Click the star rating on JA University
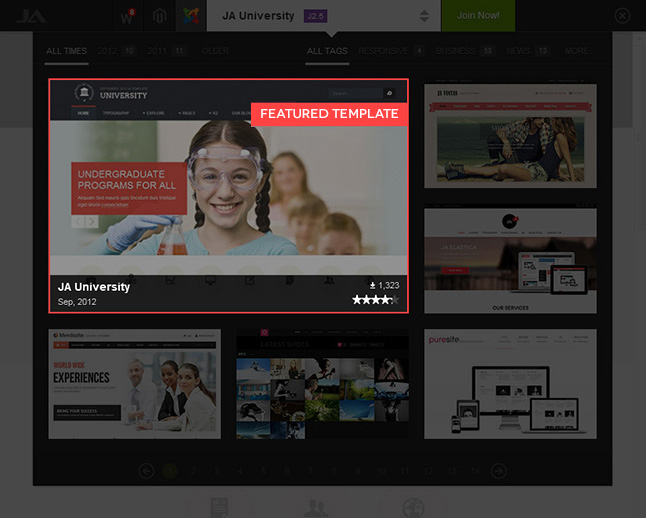 click(x=375, y=300)
